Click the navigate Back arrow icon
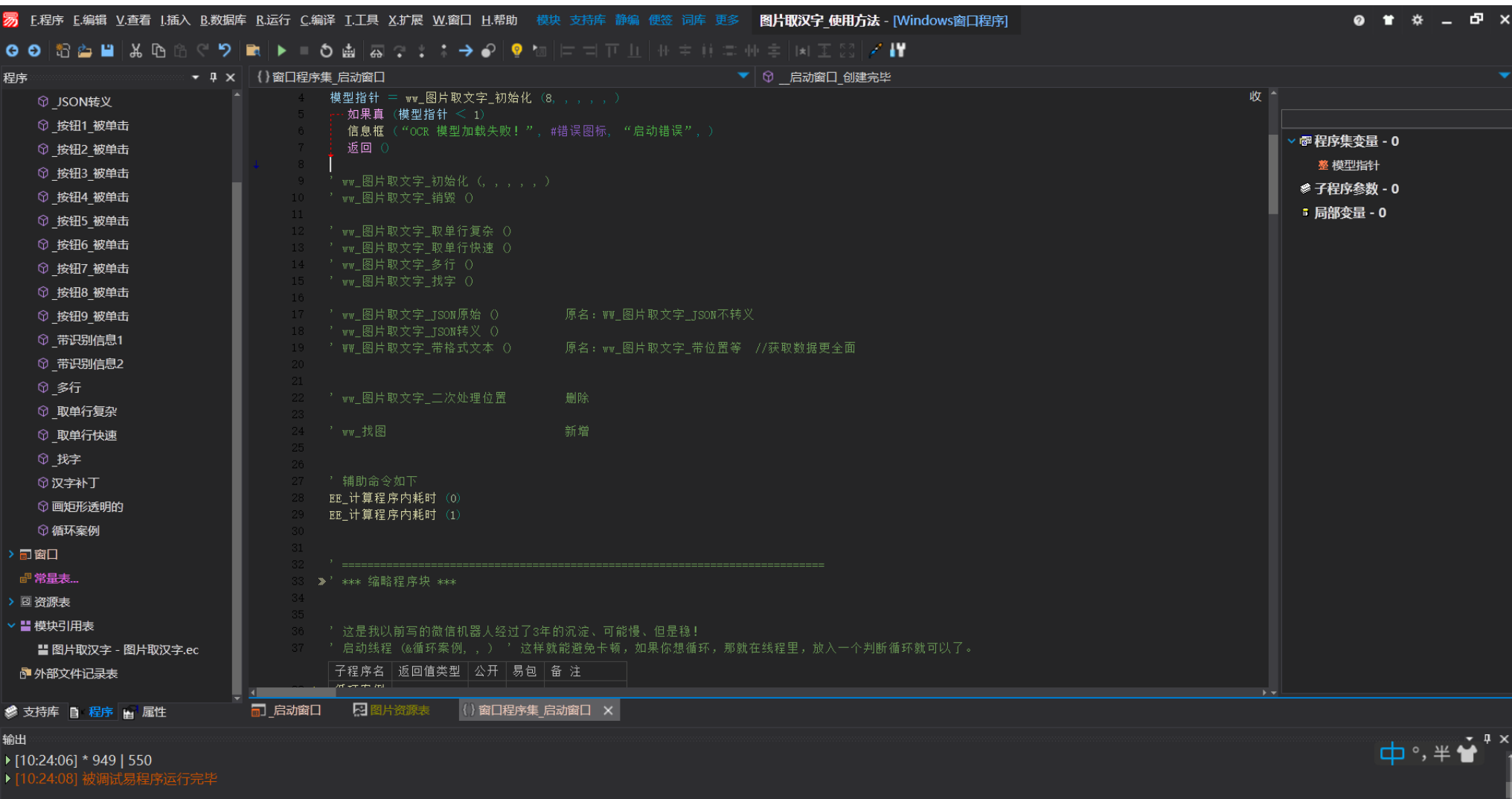Viewport: 1512px width, 799px height. coord(12,51)
